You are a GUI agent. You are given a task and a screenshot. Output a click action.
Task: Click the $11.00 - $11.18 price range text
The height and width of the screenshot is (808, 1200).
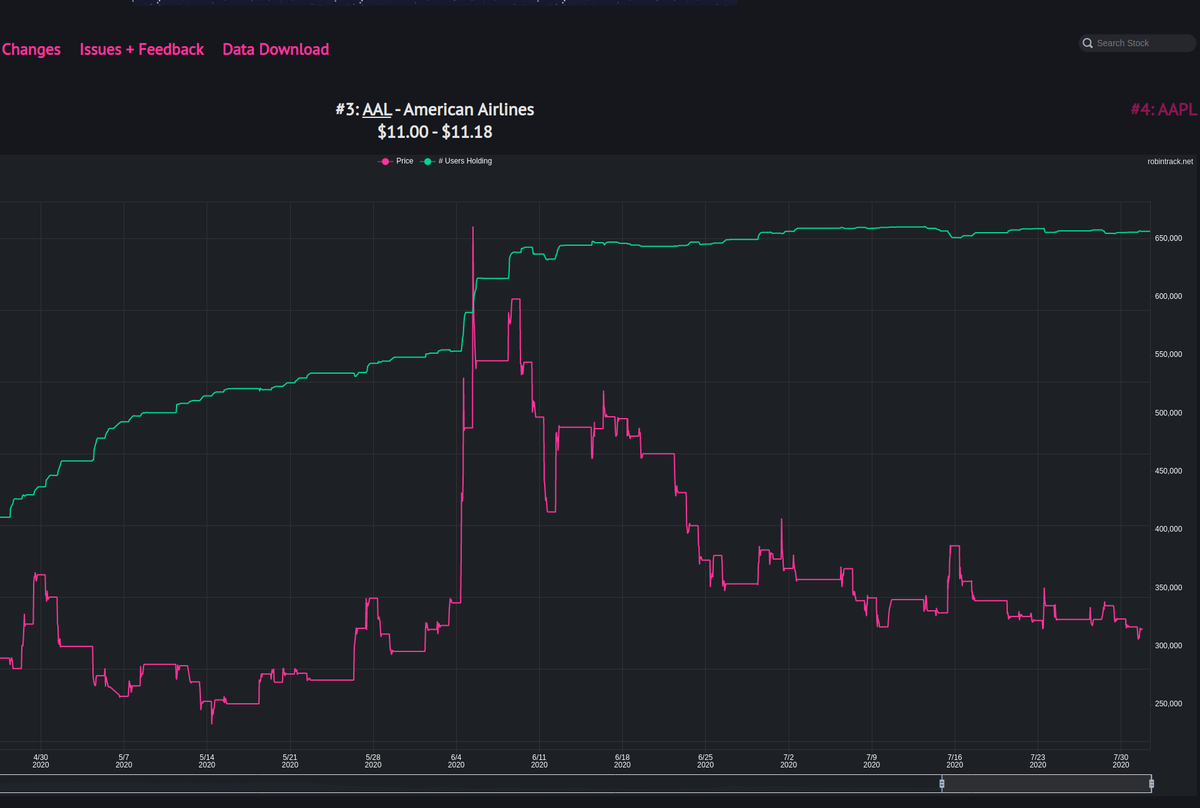434,131
